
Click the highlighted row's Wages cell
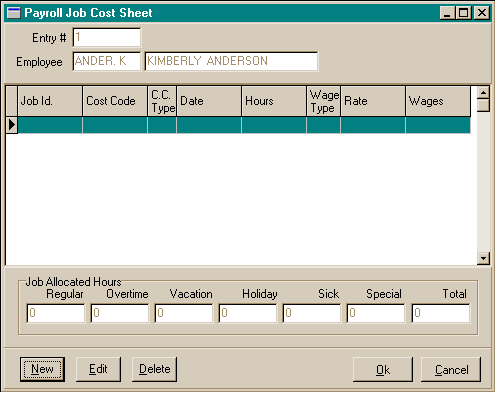pos(438,125)
